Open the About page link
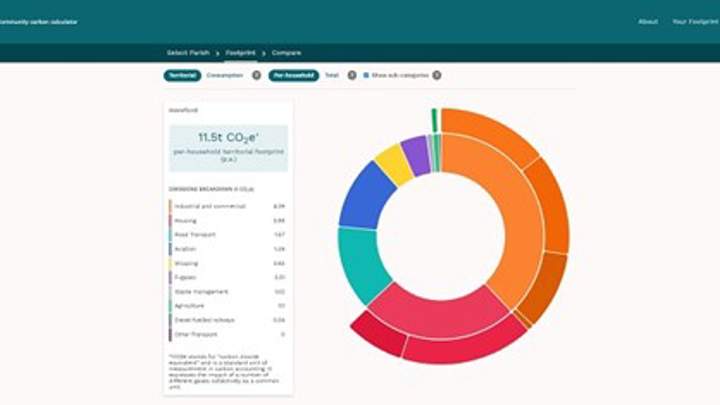This screenshot has width=720, height=405. (648, 21)
